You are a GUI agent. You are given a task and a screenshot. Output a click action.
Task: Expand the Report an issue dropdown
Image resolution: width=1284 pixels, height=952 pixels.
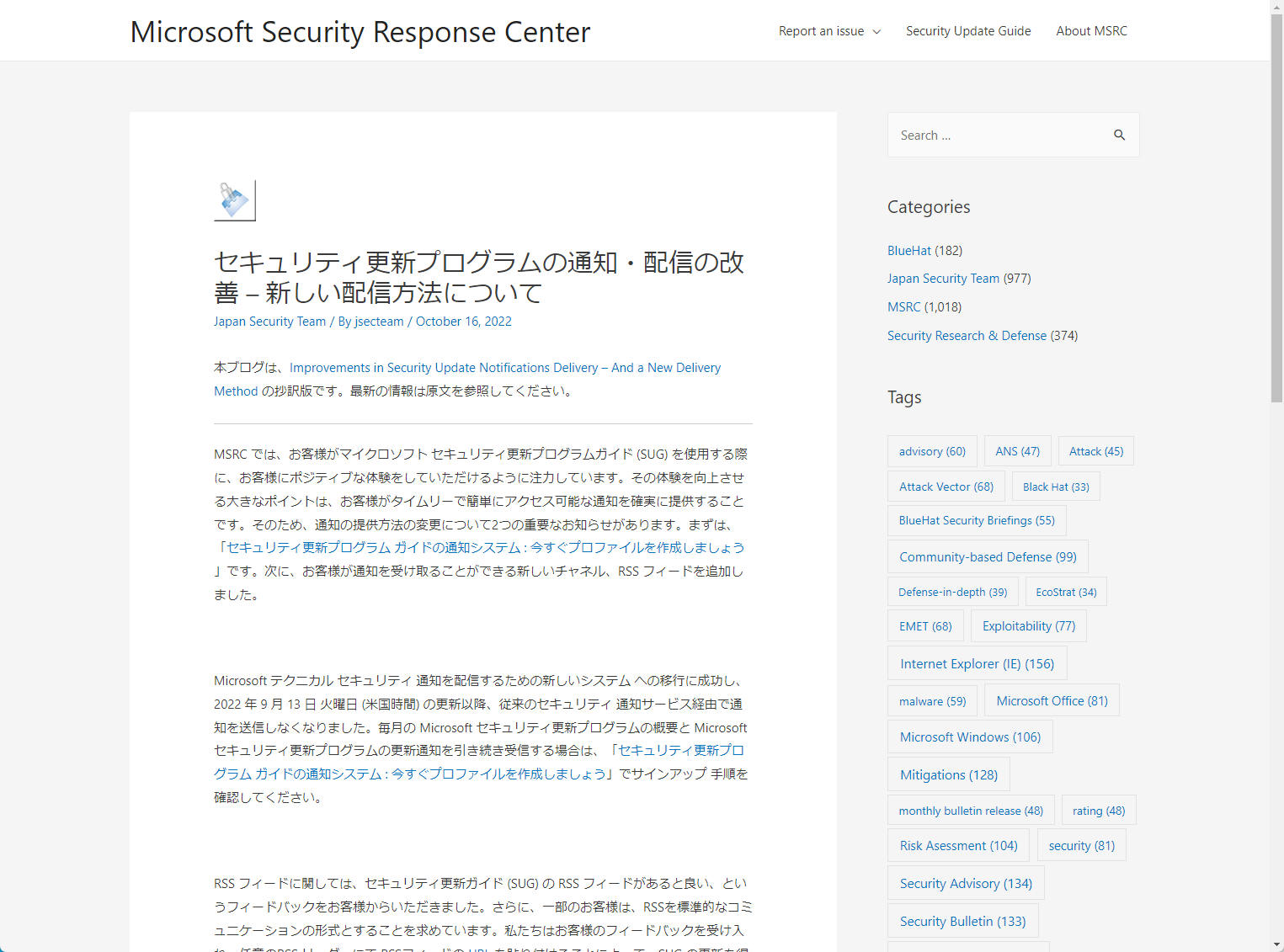[x=828, y=30]
